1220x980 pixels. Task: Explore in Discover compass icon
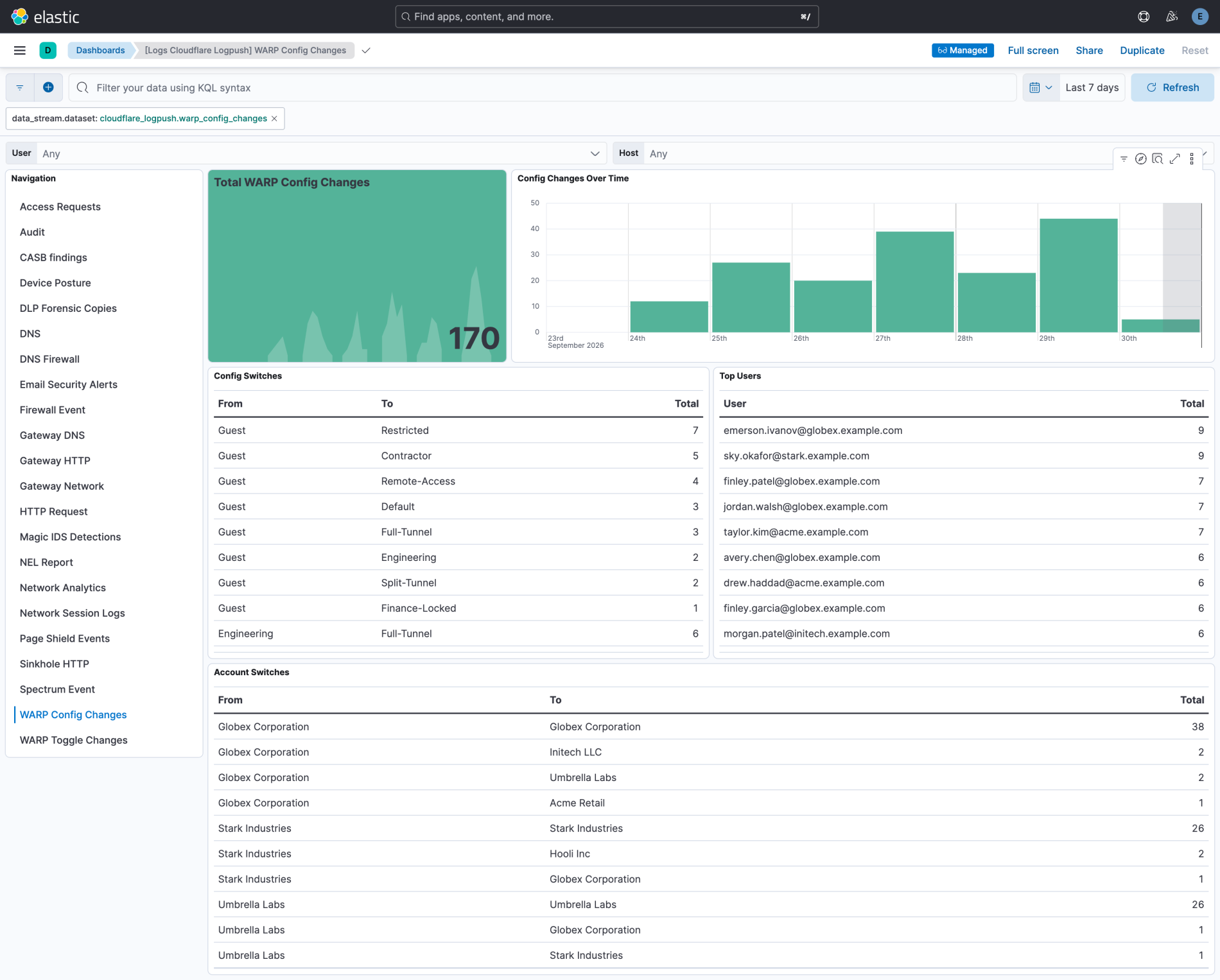[x=1141, y=159]
